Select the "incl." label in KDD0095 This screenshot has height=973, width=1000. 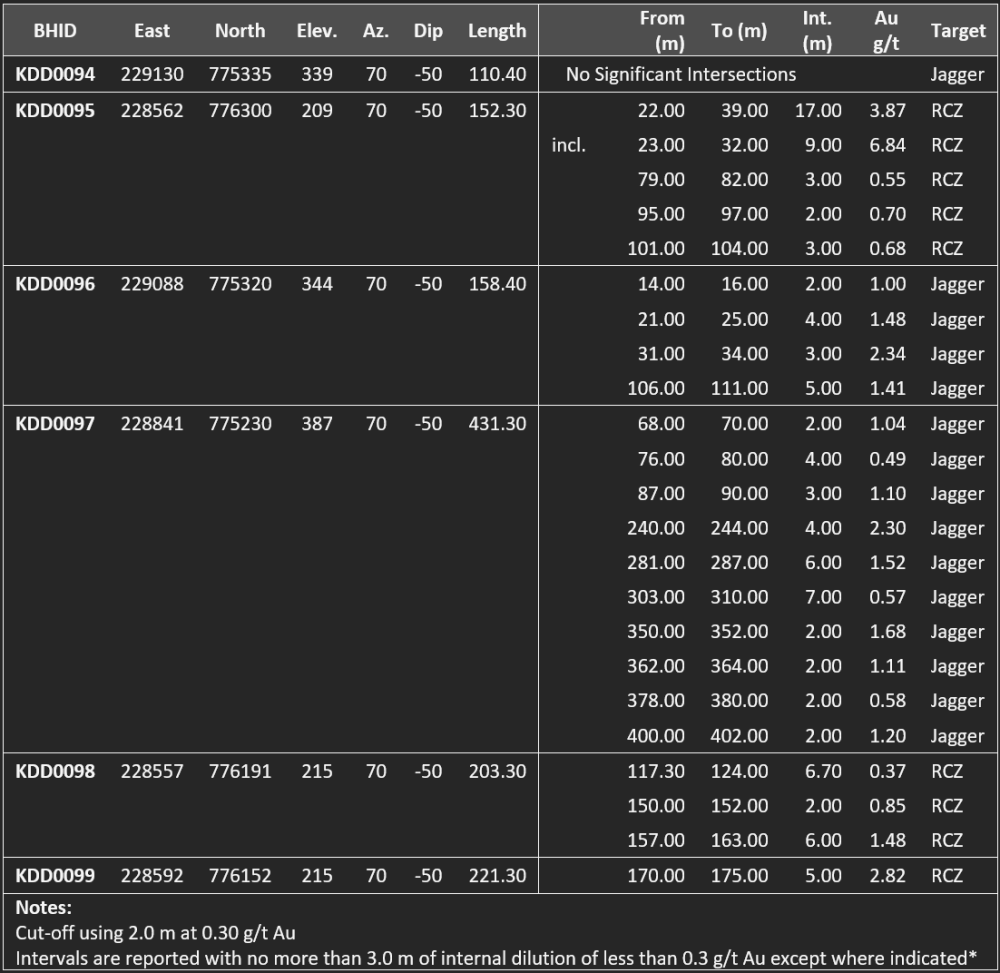(568, 146)
